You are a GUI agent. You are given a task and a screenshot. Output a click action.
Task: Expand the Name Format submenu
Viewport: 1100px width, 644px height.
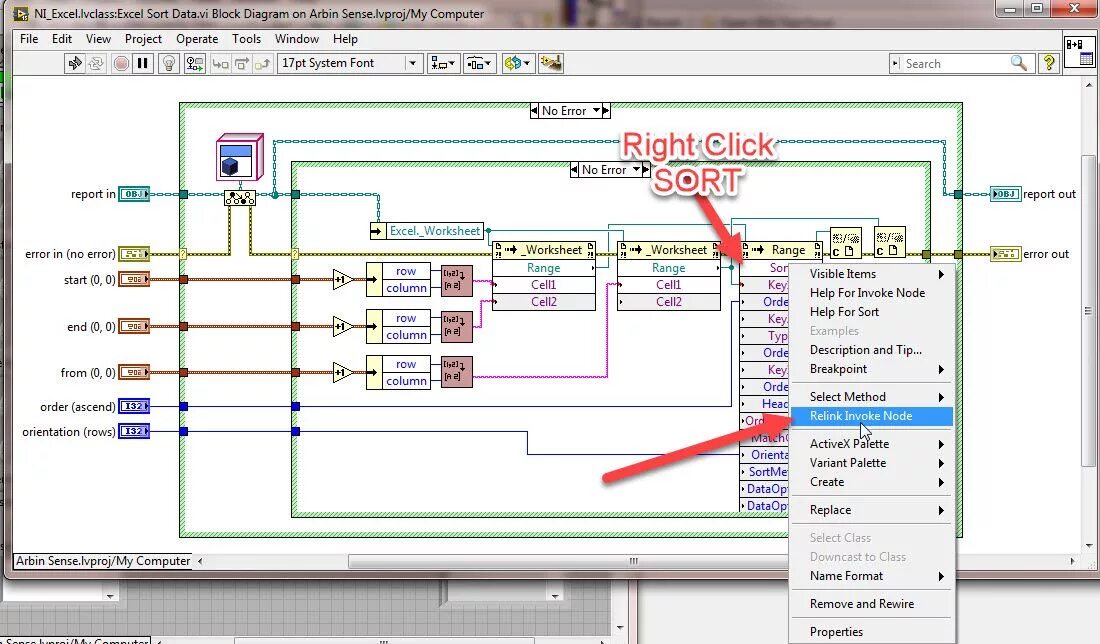pyautogui.click(x=871, y=576)
